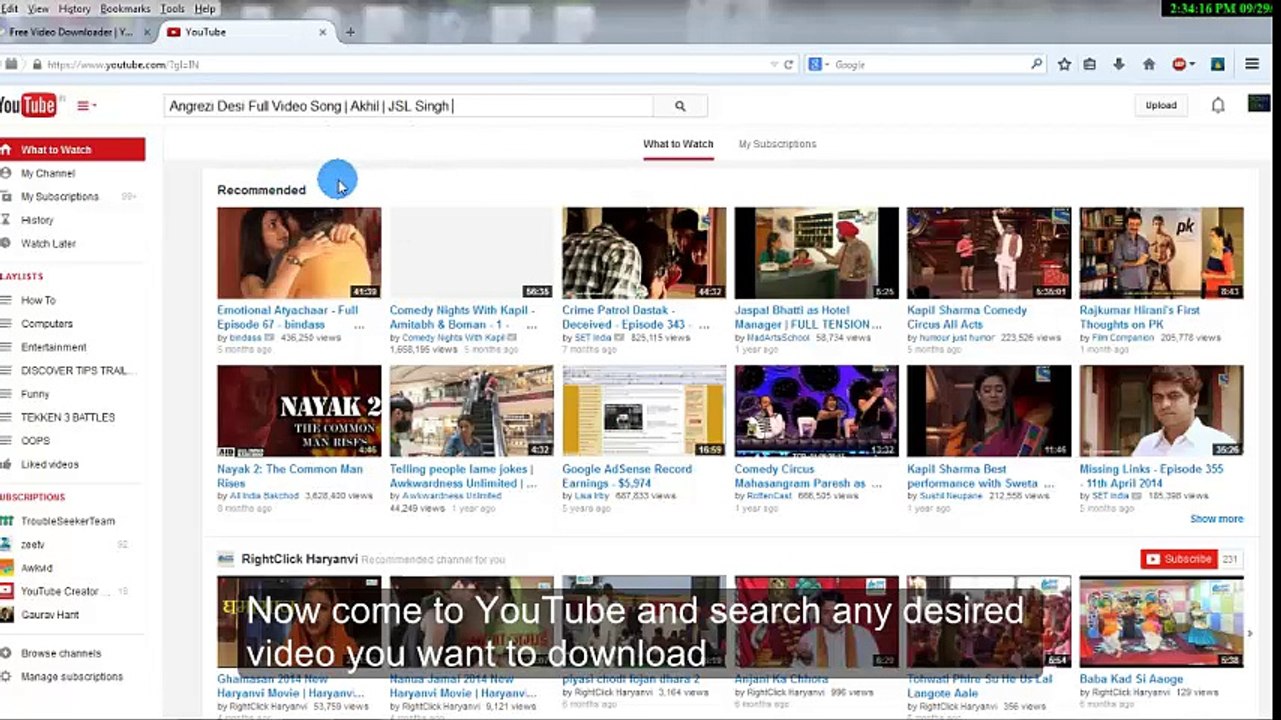Screen dimensions: 1281x720
Task: Open the Bookmarks menu
Action: click(125, 9)
